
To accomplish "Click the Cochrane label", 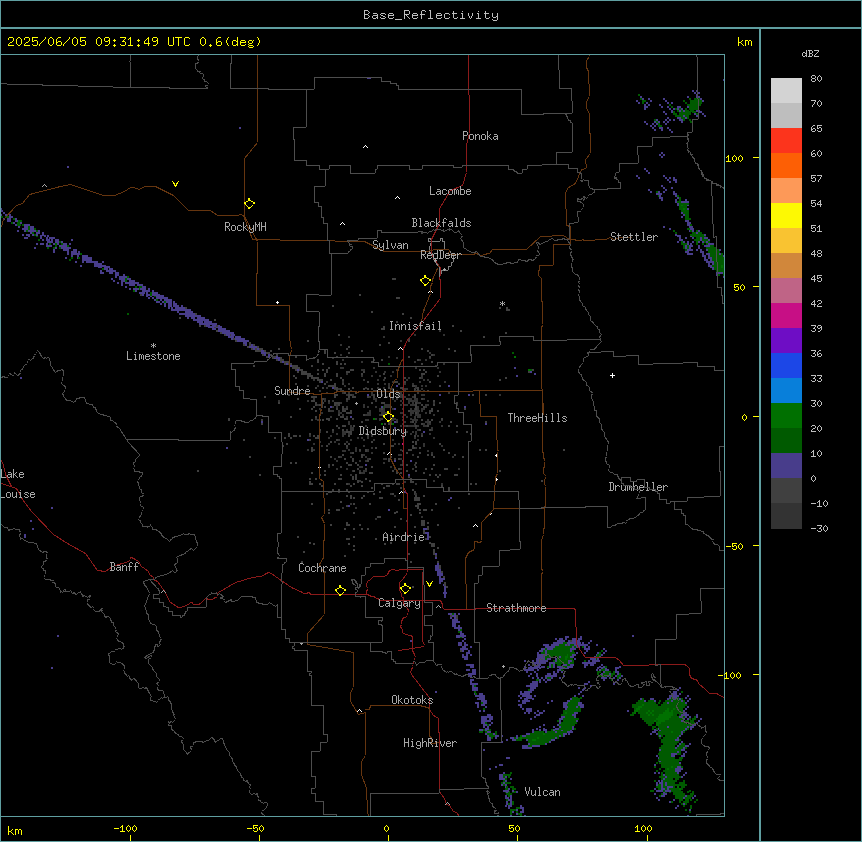I will point(322,568).
